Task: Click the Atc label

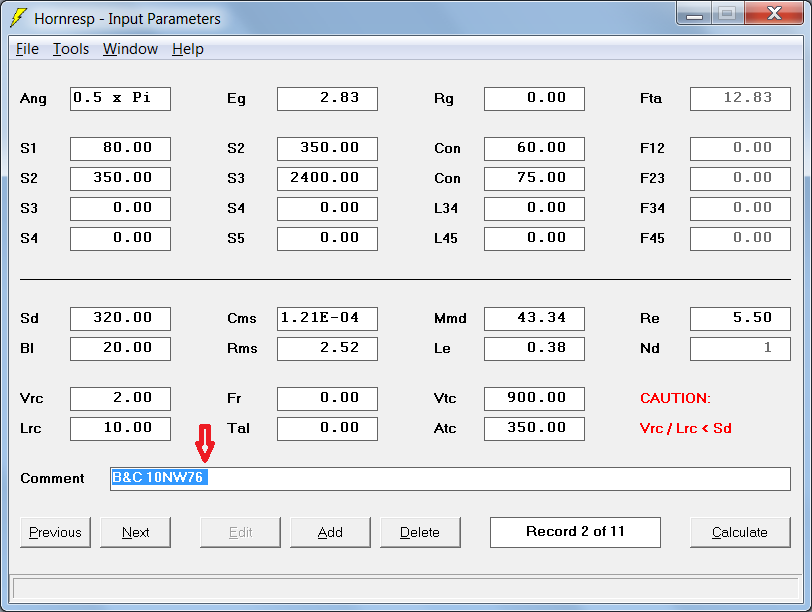Action: 445,429
